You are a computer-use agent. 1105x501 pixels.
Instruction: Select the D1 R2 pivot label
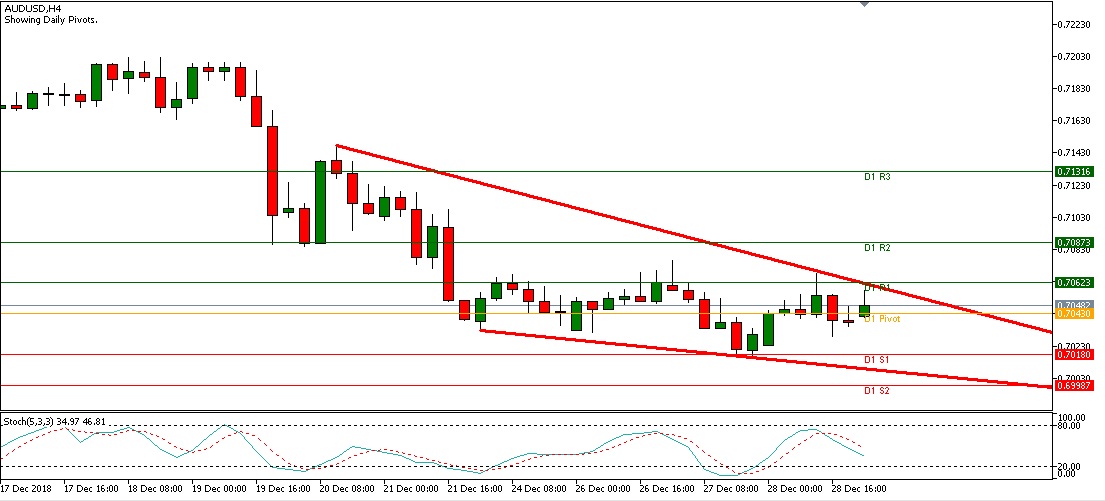coord(877,248)
